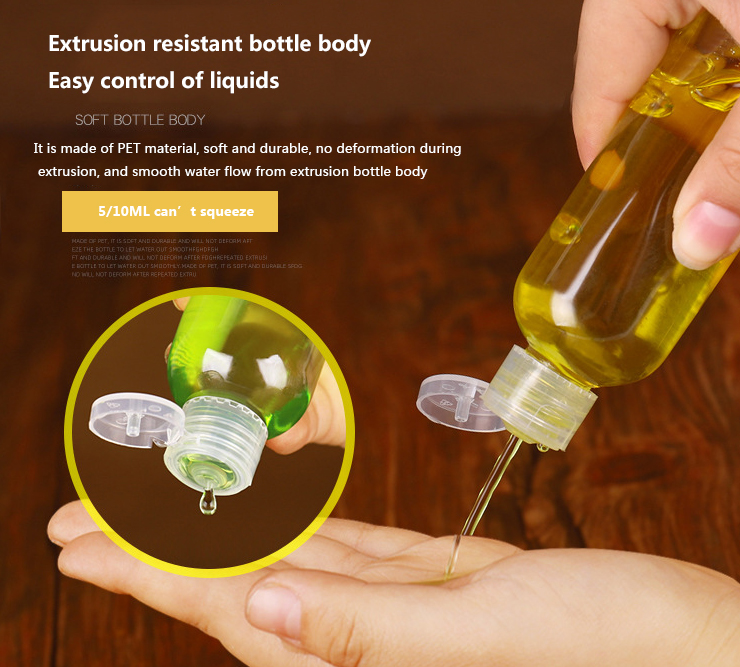Click the flip-top lid of the yellow bottle

tap(455, 402)
